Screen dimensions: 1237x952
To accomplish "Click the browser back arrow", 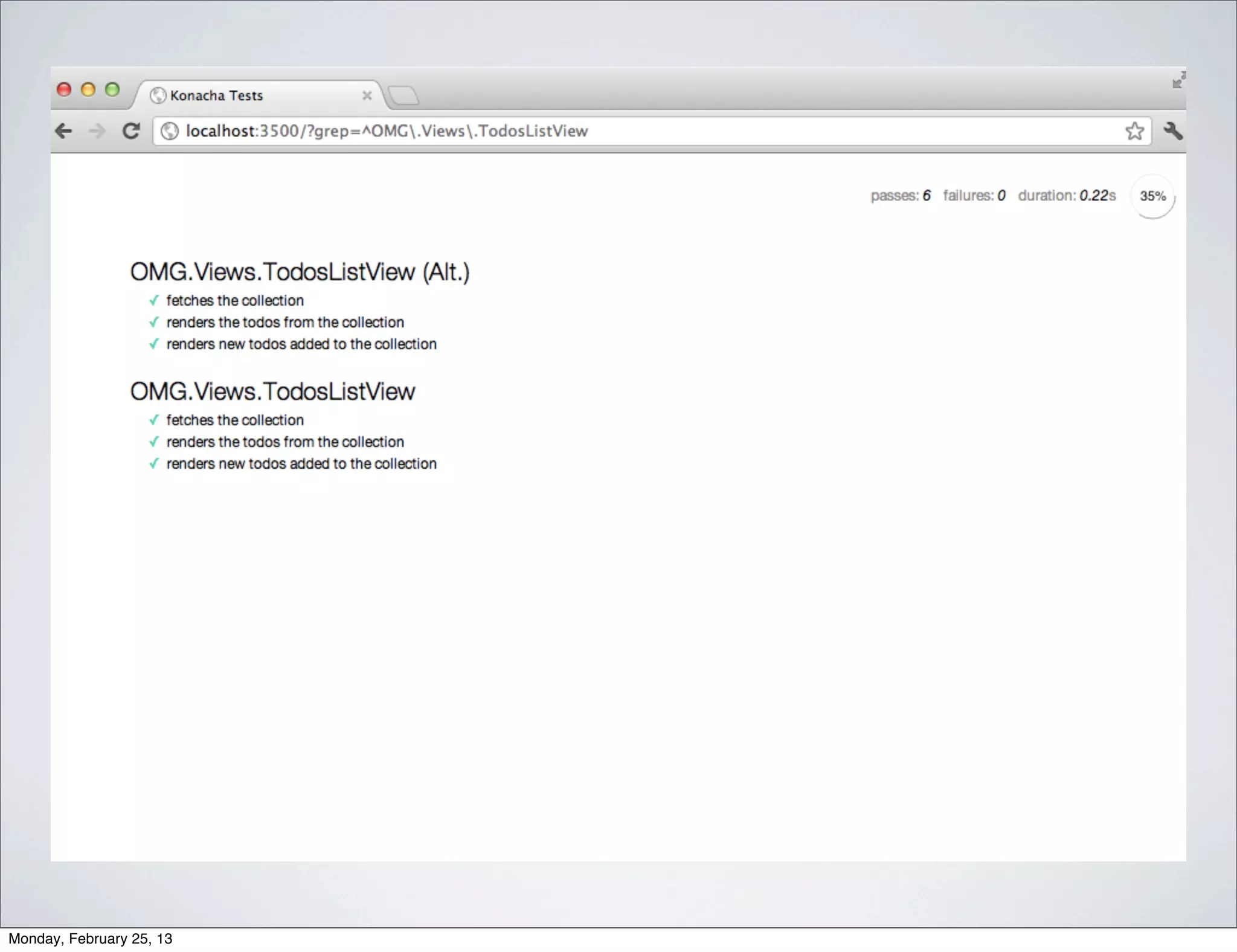I will point(63,131).
